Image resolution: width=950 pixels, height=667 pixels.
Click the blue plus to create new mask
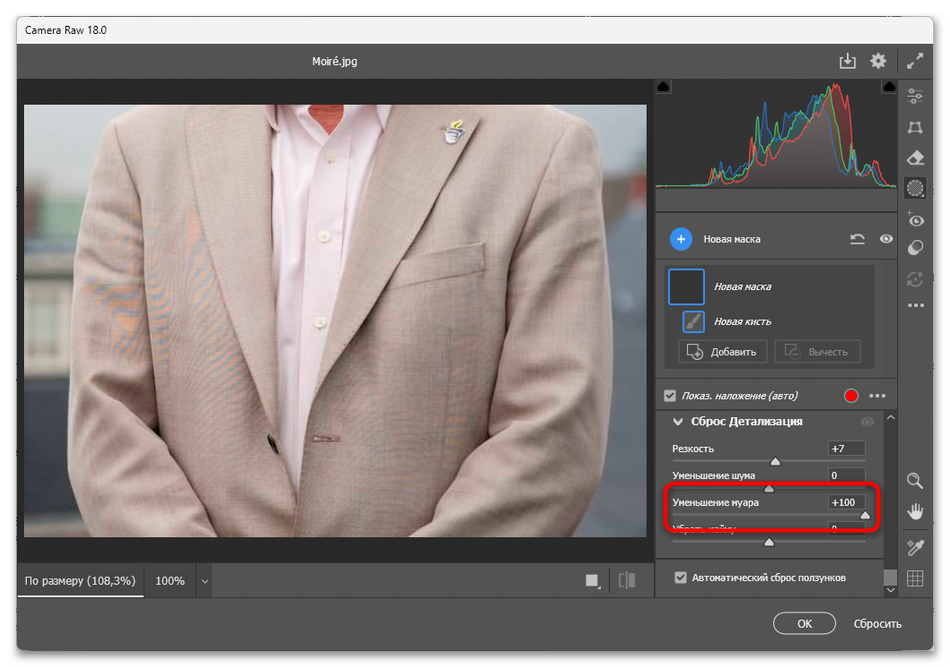point(681,239)
